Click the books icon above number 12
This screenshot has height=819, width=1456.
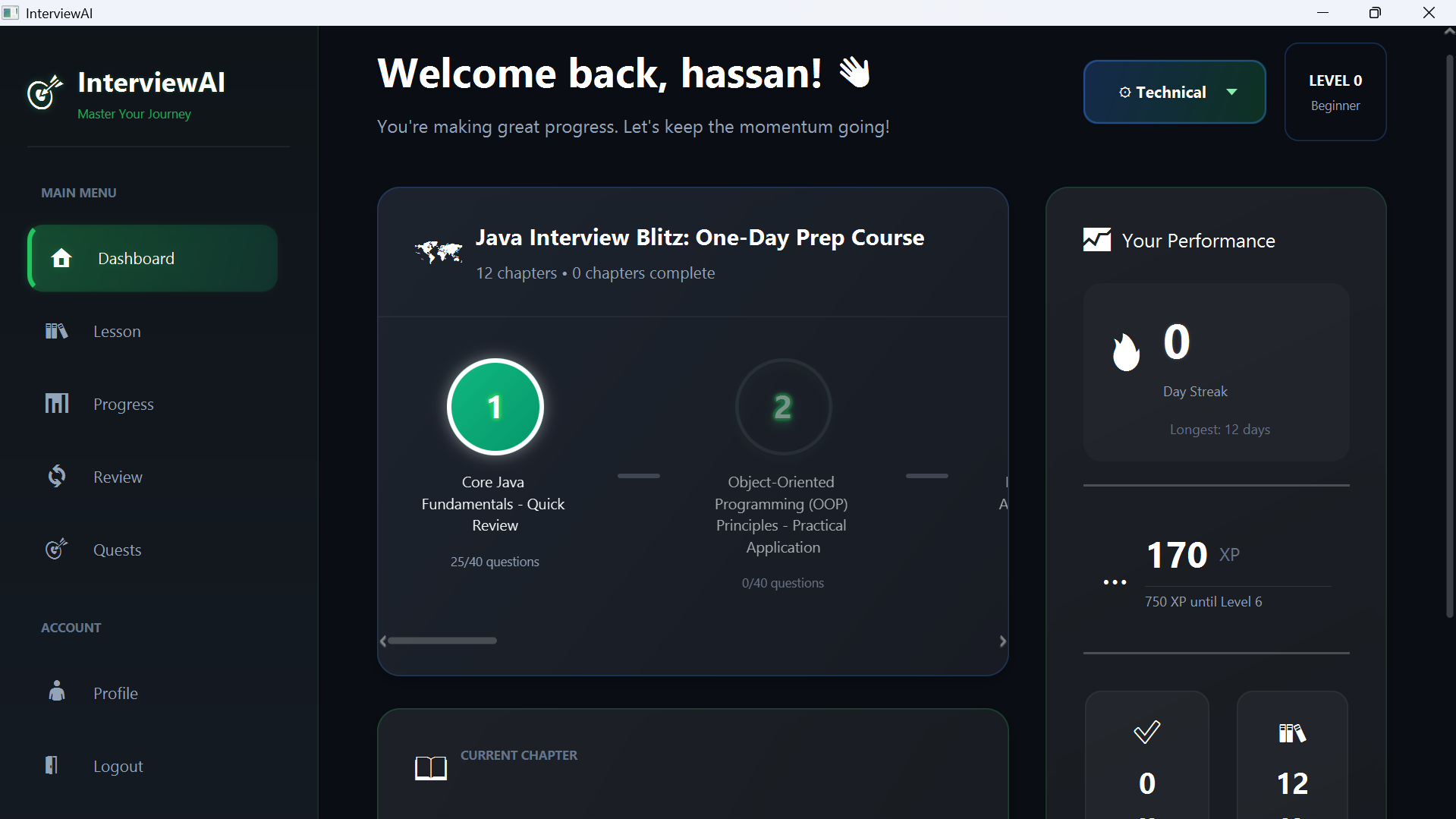pyautogui.click(x=1292, y=732)
